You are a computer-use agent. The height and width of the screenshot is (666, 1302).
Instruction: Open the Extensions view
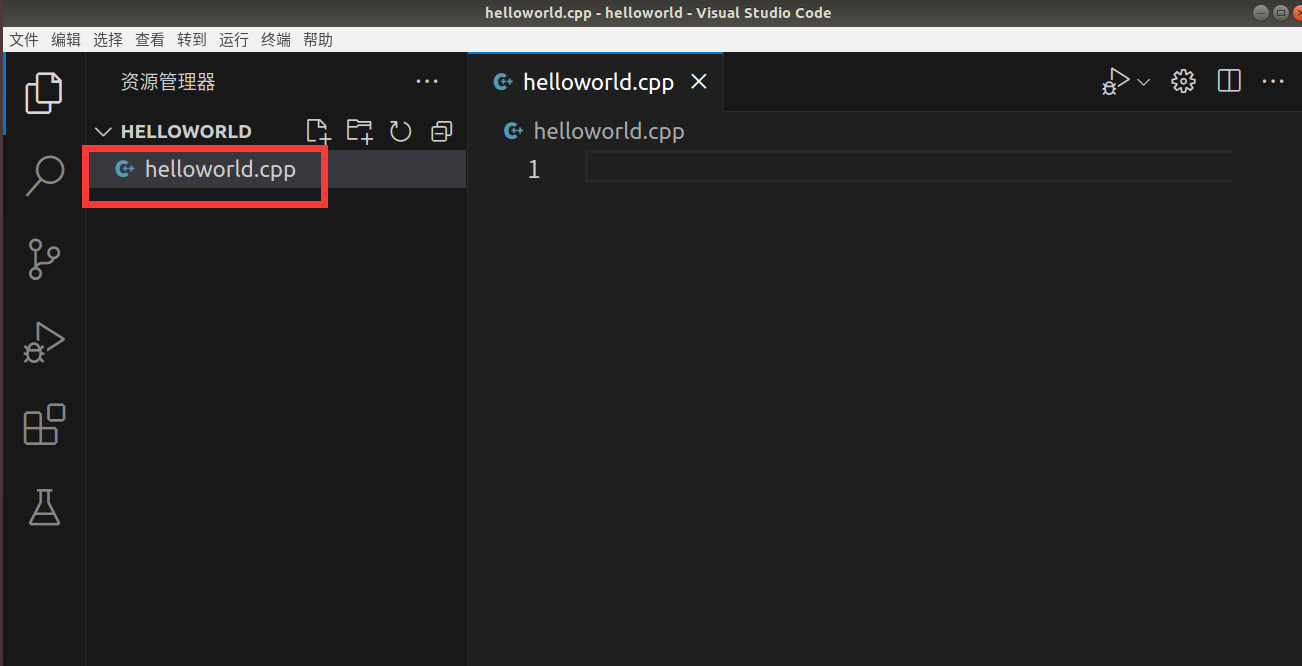coord(44,425)
